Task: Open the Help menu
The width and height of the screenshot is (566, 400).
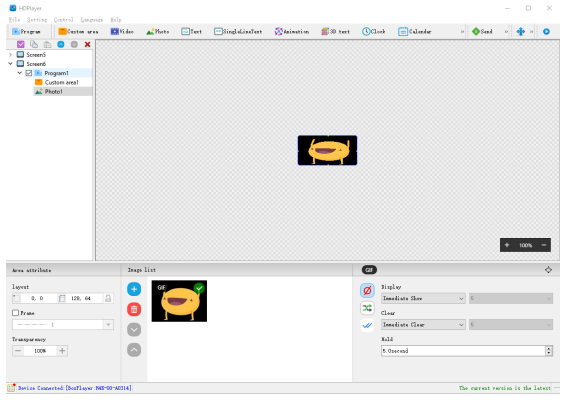Action: click(x=116, y=19)
